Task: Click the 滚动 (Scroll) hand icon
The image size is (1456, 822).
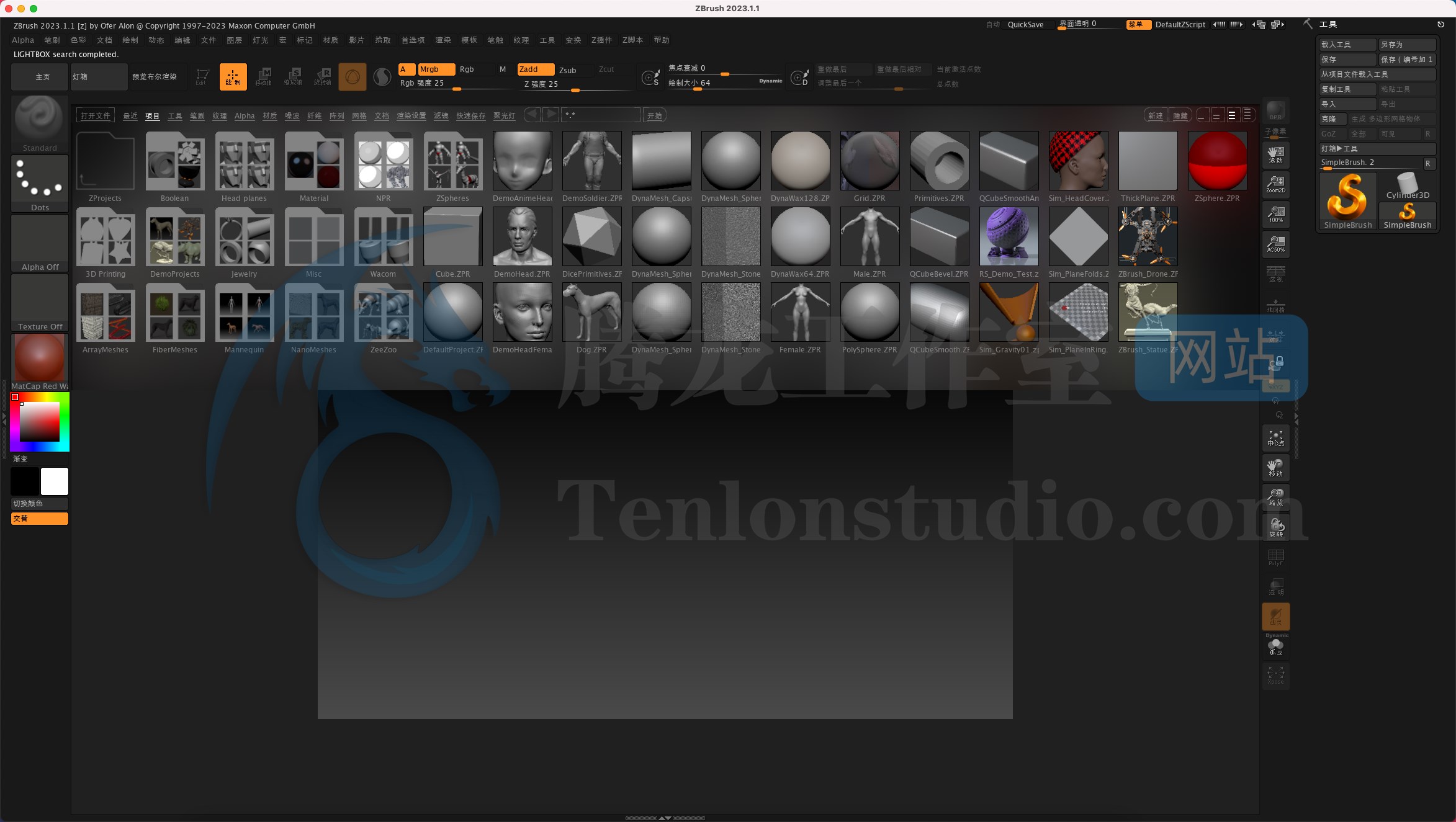Action: point(1275,155)
